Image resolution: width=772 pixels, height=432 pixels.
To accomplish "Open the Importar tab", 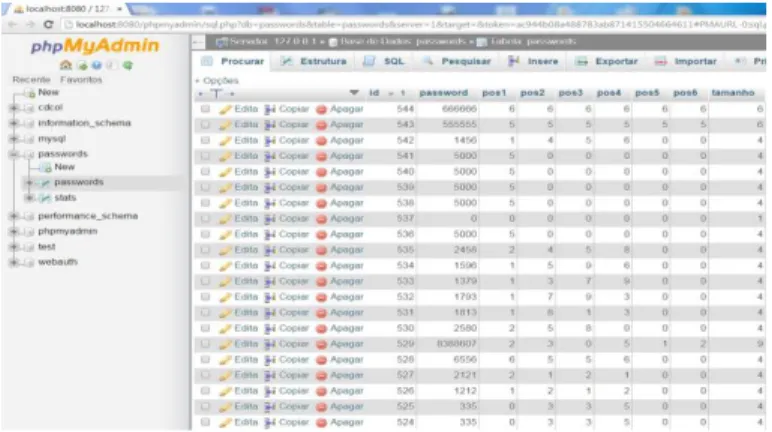I will [x=686, y=62].
